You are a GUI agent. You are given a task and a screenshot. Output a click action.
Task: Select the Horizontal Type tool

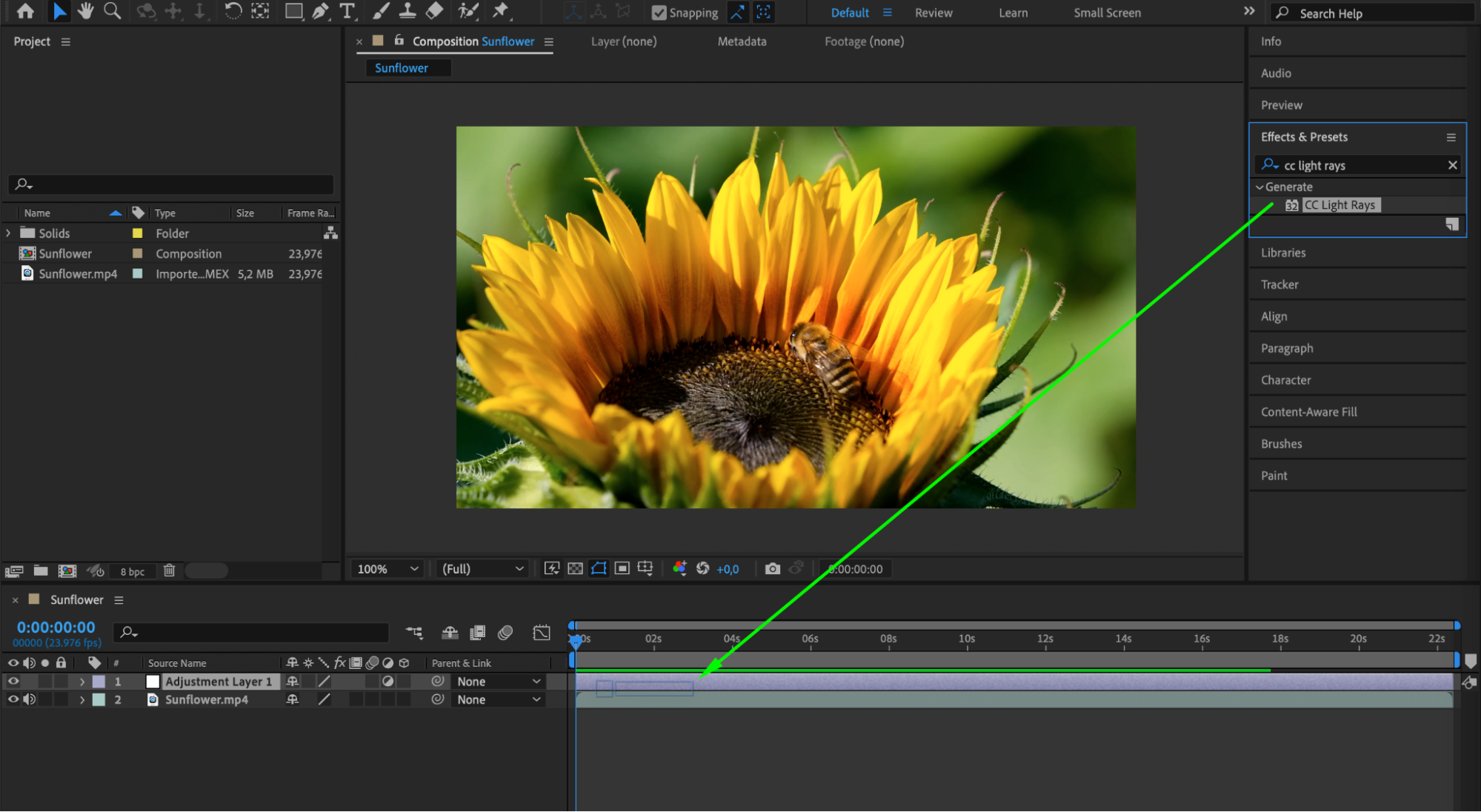coord(347,11)
